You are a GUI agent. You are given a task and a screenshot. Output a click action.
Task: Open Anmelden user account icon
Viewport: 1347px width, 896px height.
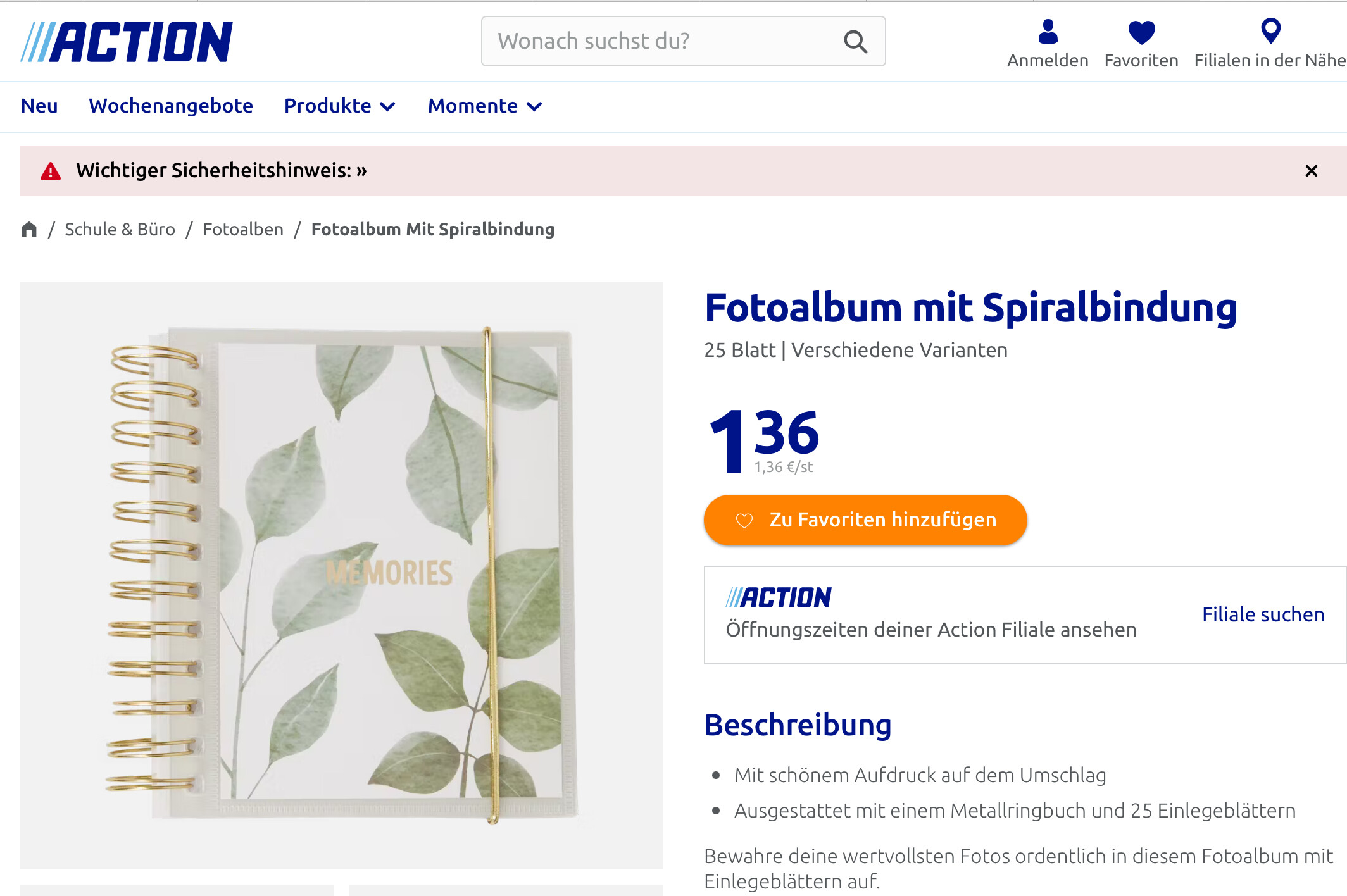1048,32
